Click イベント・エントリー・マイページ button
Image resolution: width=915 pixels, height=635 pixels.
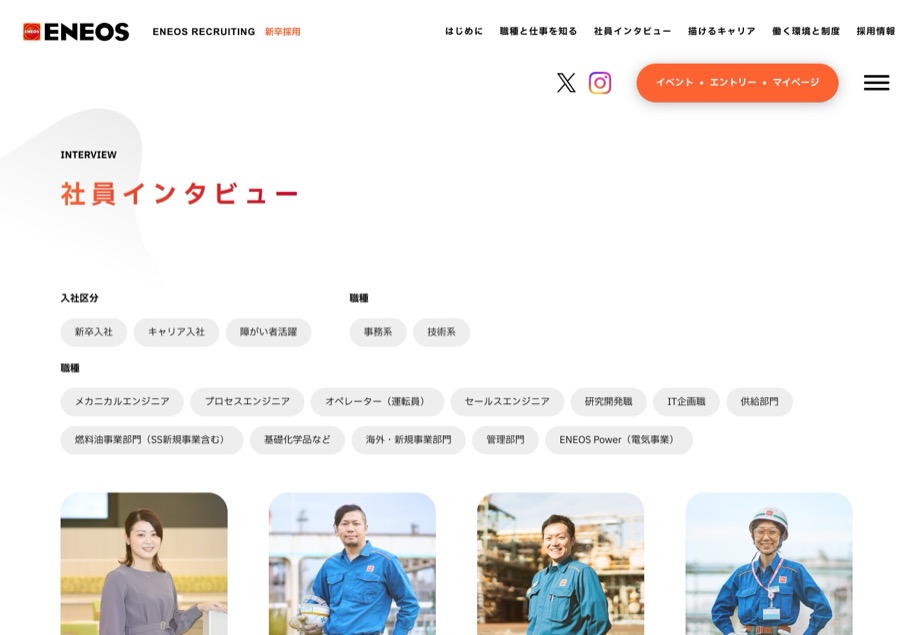738,83
